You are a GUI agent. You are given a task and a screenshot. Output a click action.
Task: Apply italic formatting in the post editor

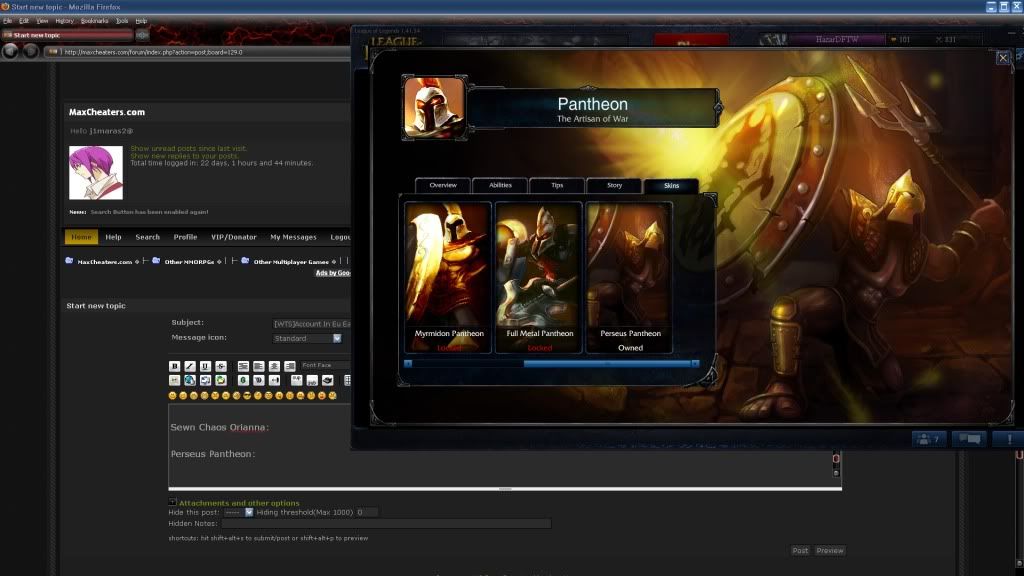[191, 365]
